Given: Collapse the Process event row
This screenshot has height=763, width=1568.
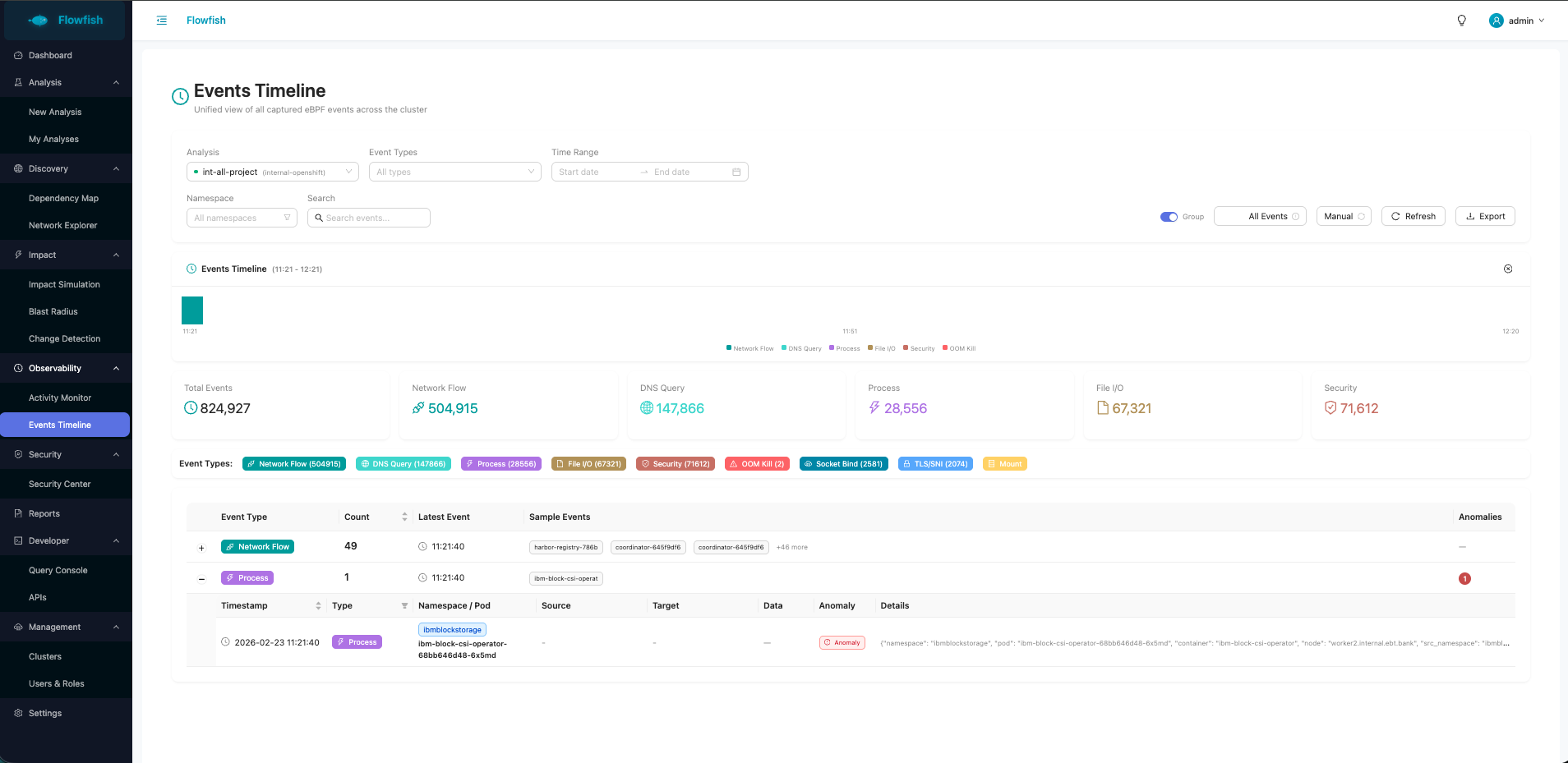Looking at the screenshot, I should point(201,579).
